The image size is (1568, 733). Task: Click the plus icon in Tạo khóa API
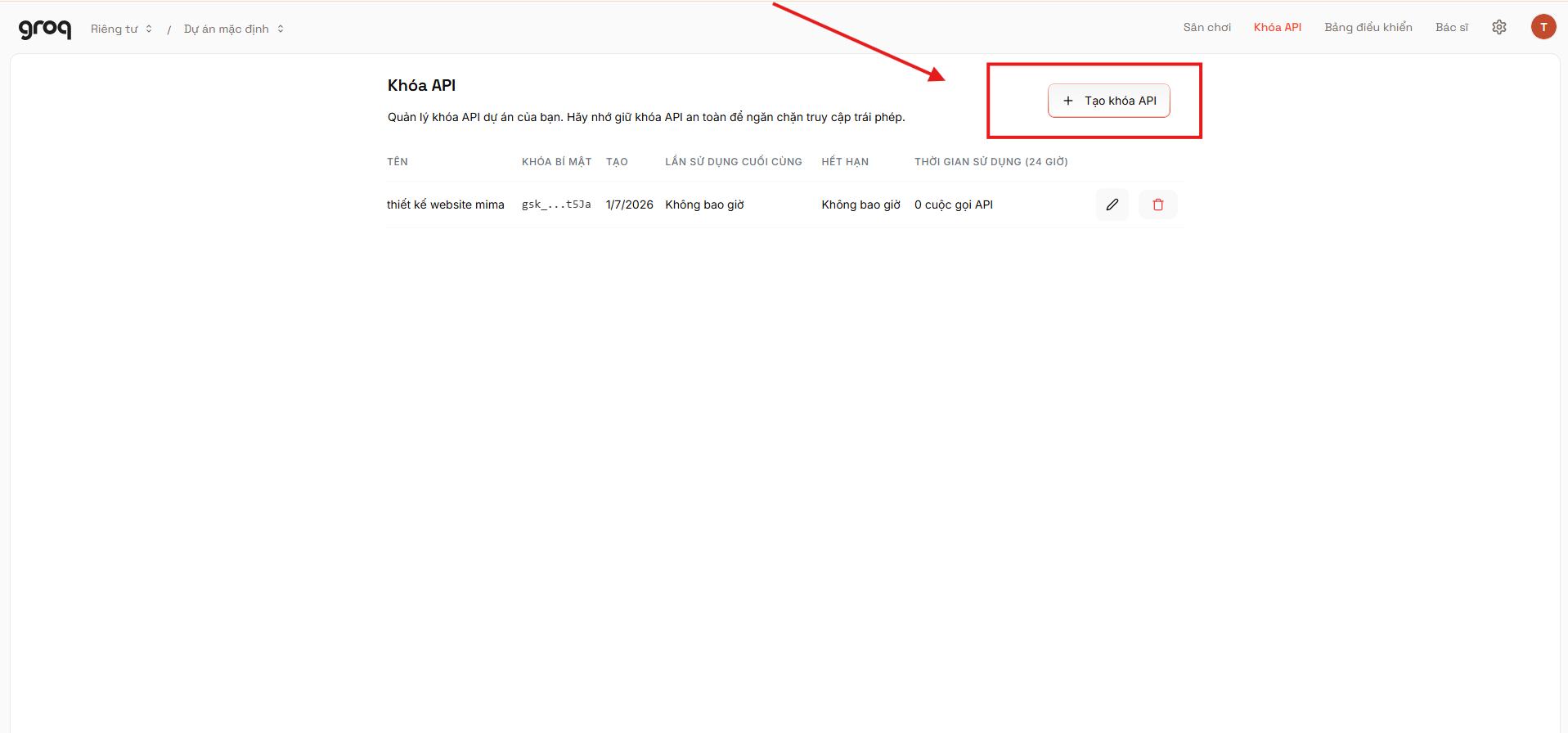(1067, 101)
